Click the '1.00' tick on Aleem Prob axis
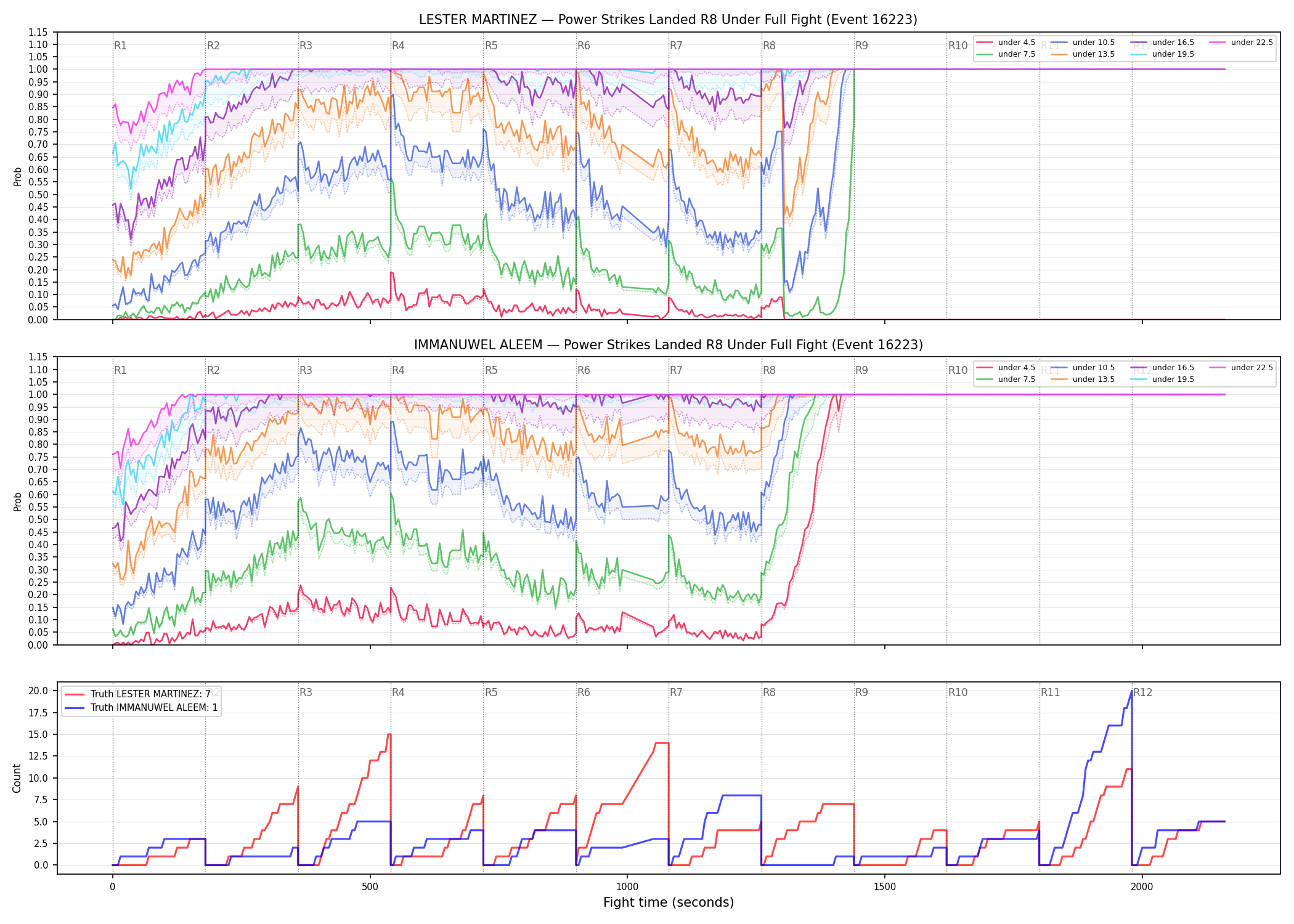Image resolution: width=1294 pixels, height=924 pixels. point(38,395)
